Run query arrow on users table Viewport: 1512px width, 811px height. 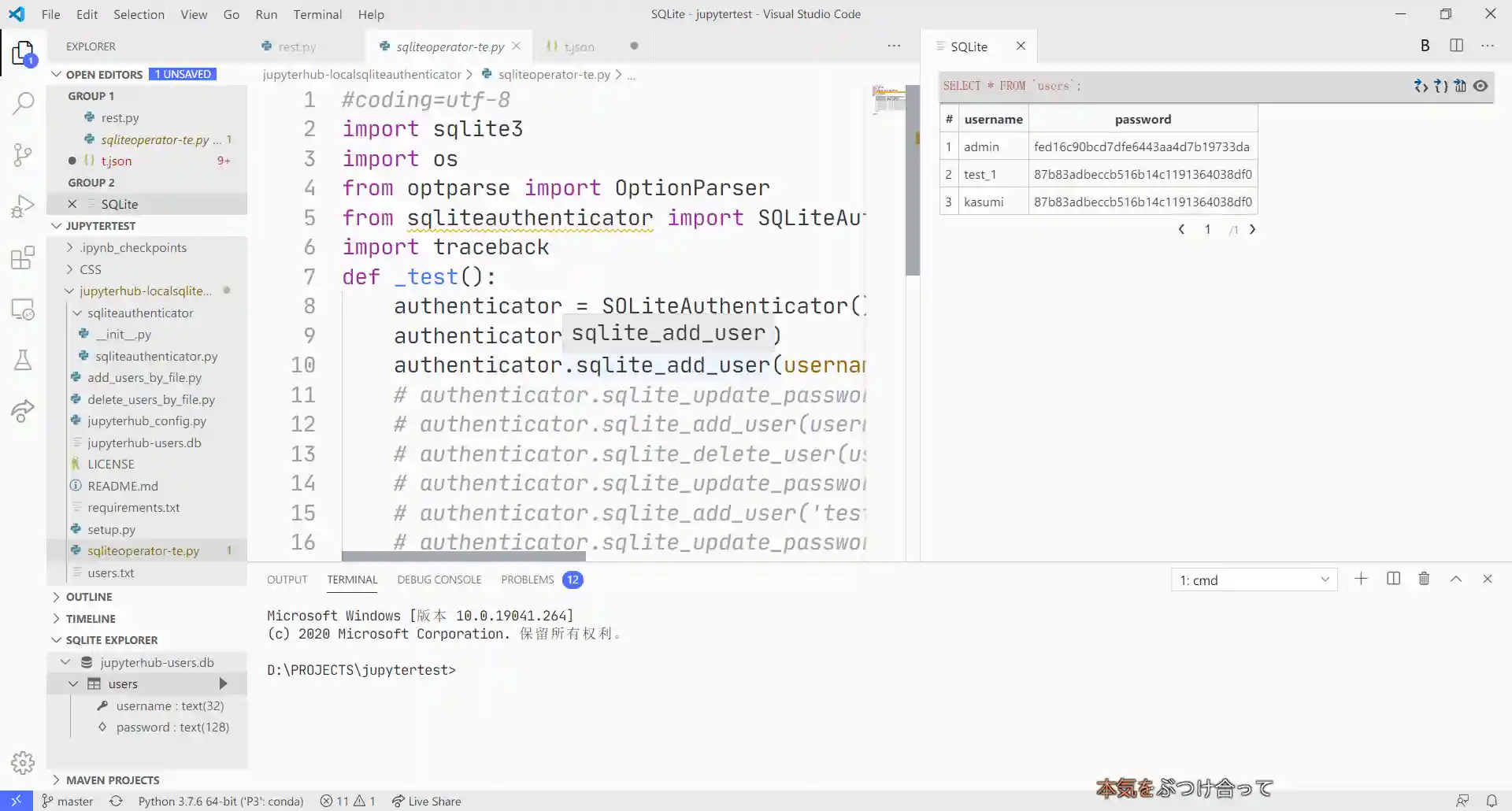click(x=223, y=683)
